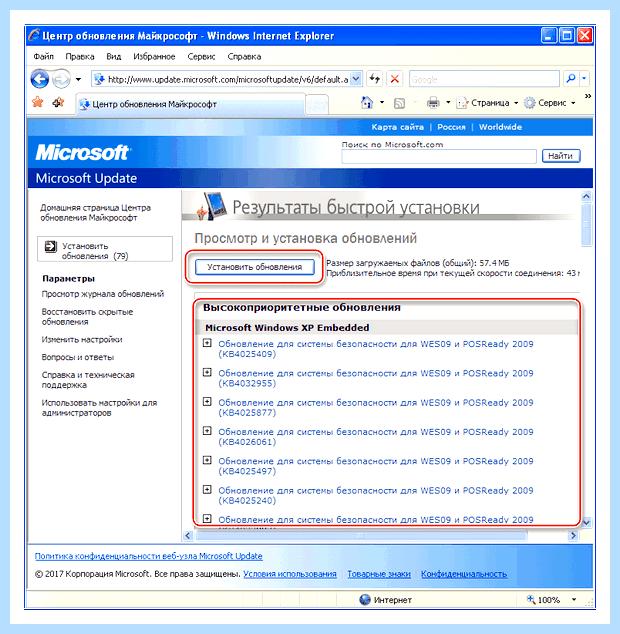The image size is (620, 634).
Task: Expand the toolbar overflow chevron
Action: tap(588, 96)
